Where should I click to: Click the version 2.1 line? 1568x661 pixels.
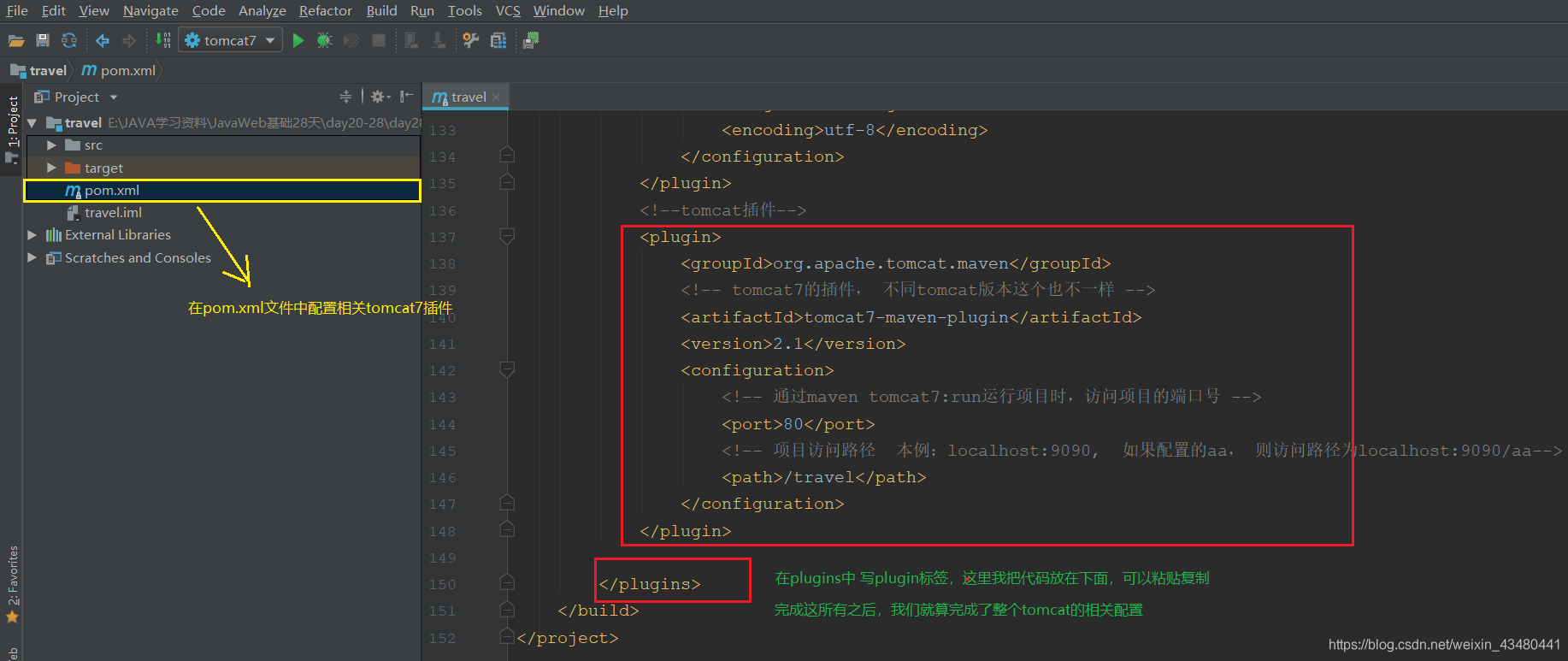[793, 344]
